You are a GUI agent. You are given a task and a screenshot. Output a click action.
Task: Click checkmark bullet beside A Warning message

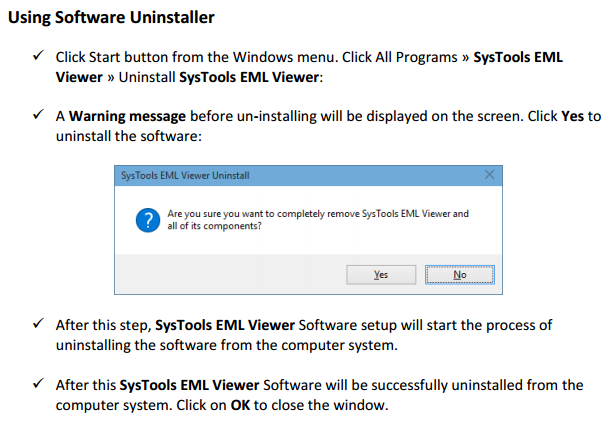[x=38, y=114]
